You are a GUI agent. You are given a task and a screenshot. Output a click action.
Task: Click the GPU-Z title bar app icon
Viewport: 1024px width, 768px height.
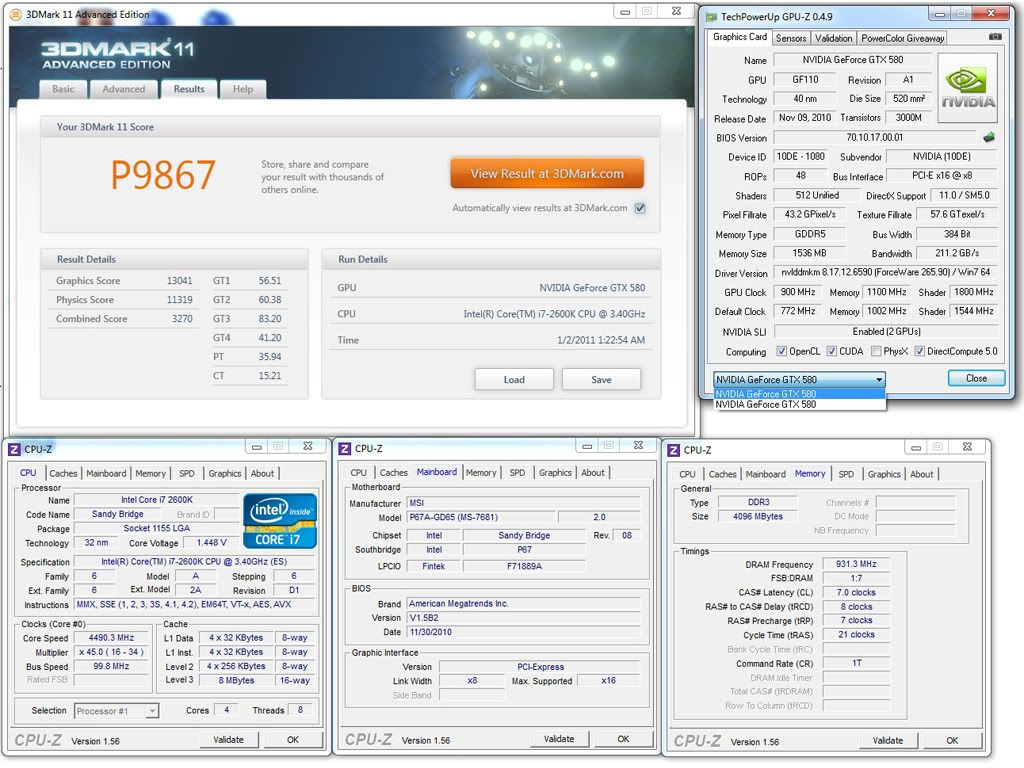click(x=711, y=17)
